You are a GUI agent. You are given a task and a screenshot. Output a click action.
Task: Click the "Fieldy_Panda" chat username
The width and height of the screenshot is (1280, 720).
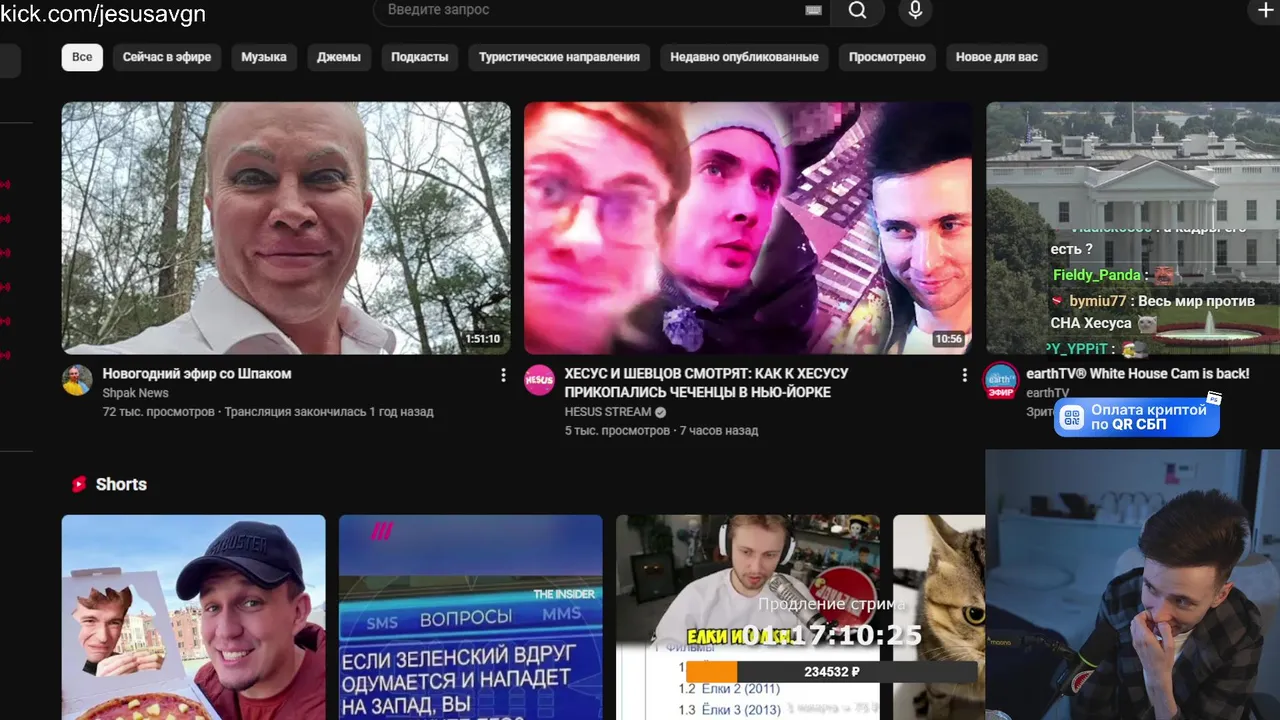(1097, 275)
